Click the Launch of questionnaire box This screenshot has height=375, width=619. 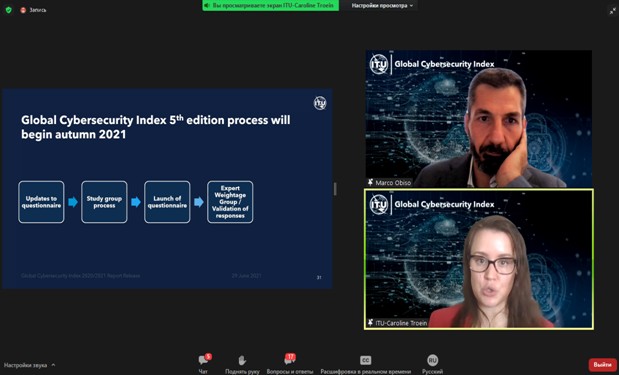pyautogui.click(x=167, y=202)
